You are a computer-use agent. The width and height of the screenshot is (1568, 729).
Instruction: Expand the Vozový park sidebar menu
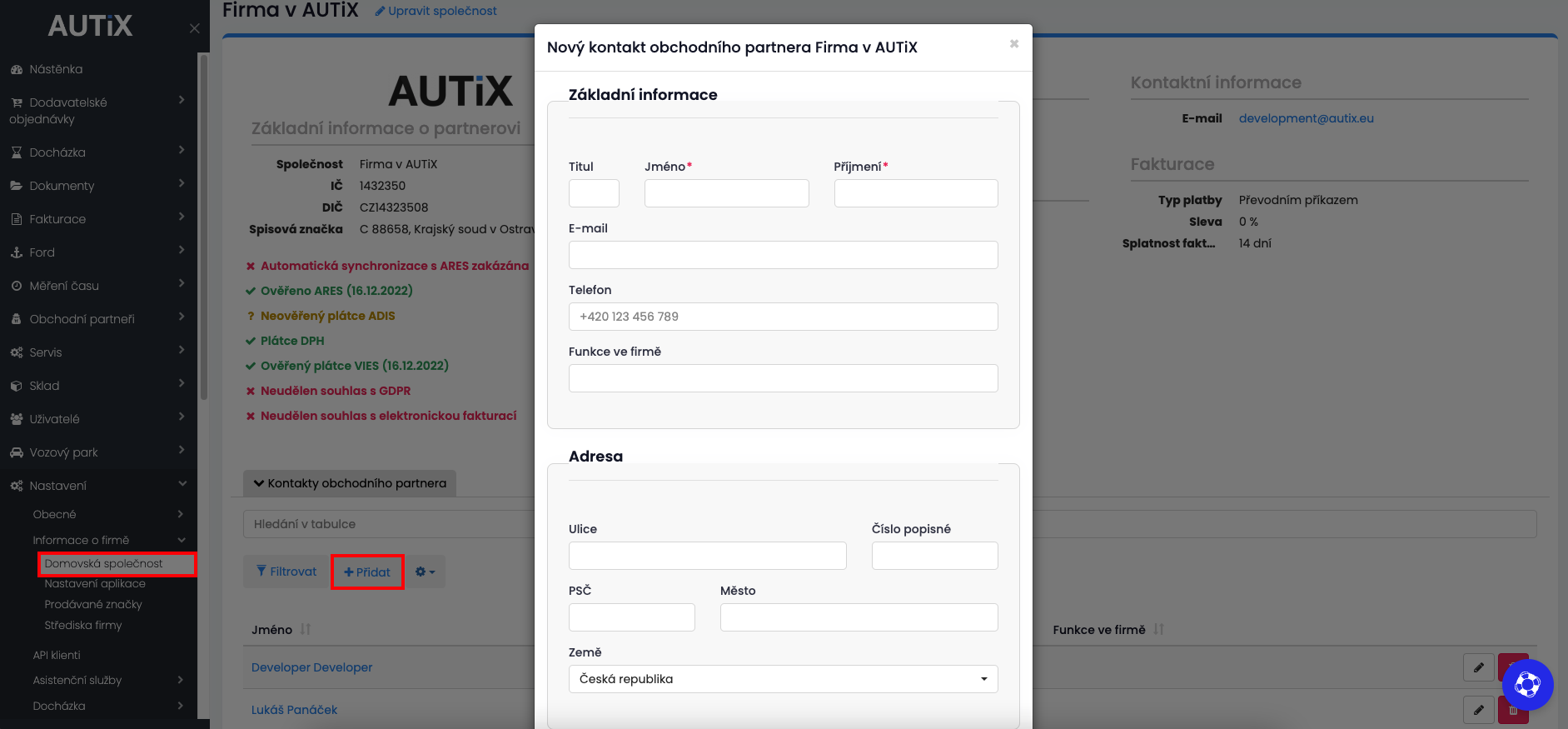[98, 452]
